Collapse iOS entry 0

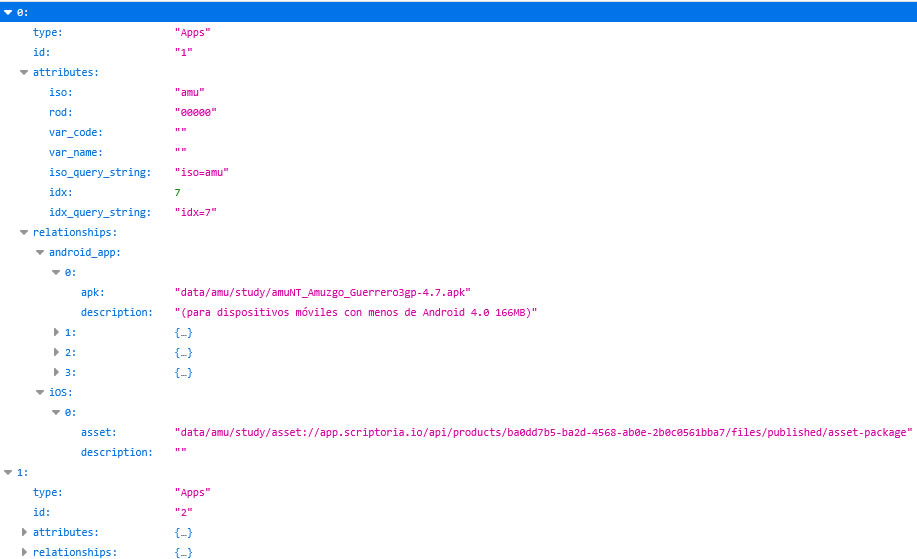click(57, 412)
